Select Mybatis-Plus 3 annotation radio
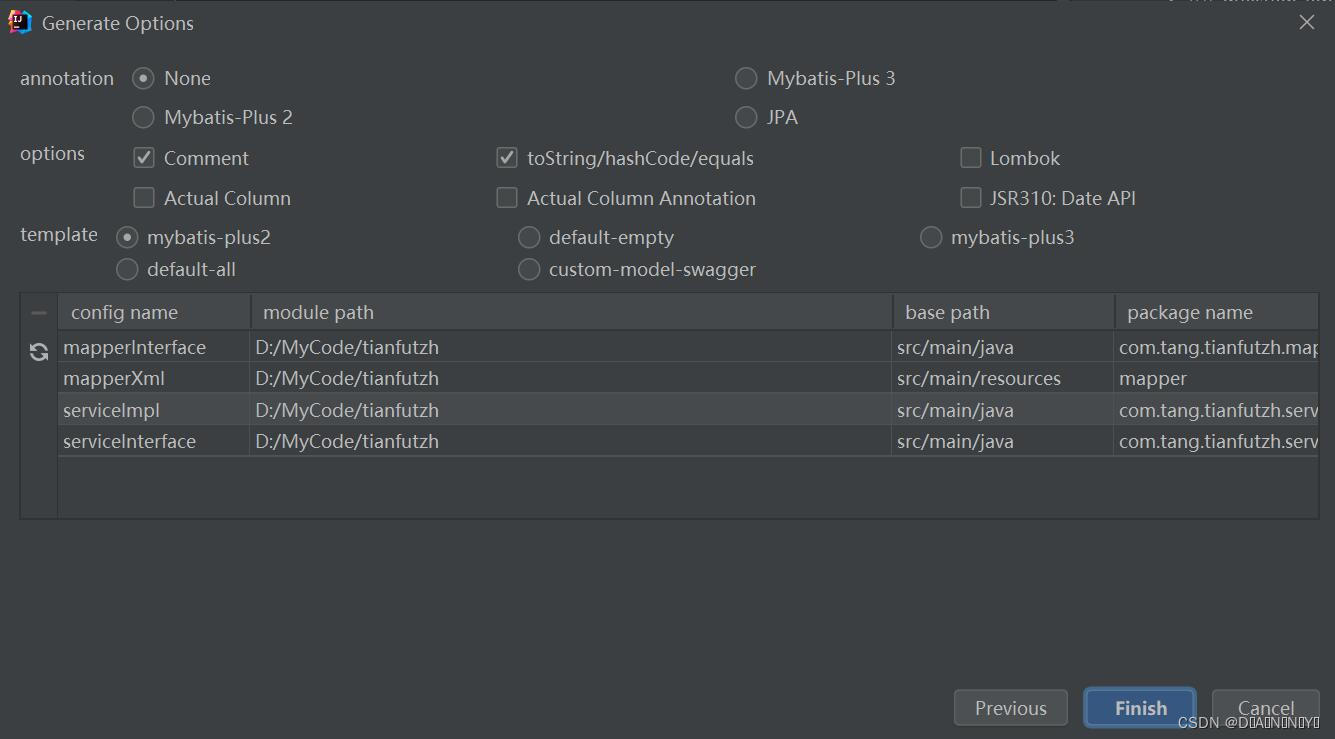Image resolution: width=1335 pixels, height=739 pixels. pos(746,78)
